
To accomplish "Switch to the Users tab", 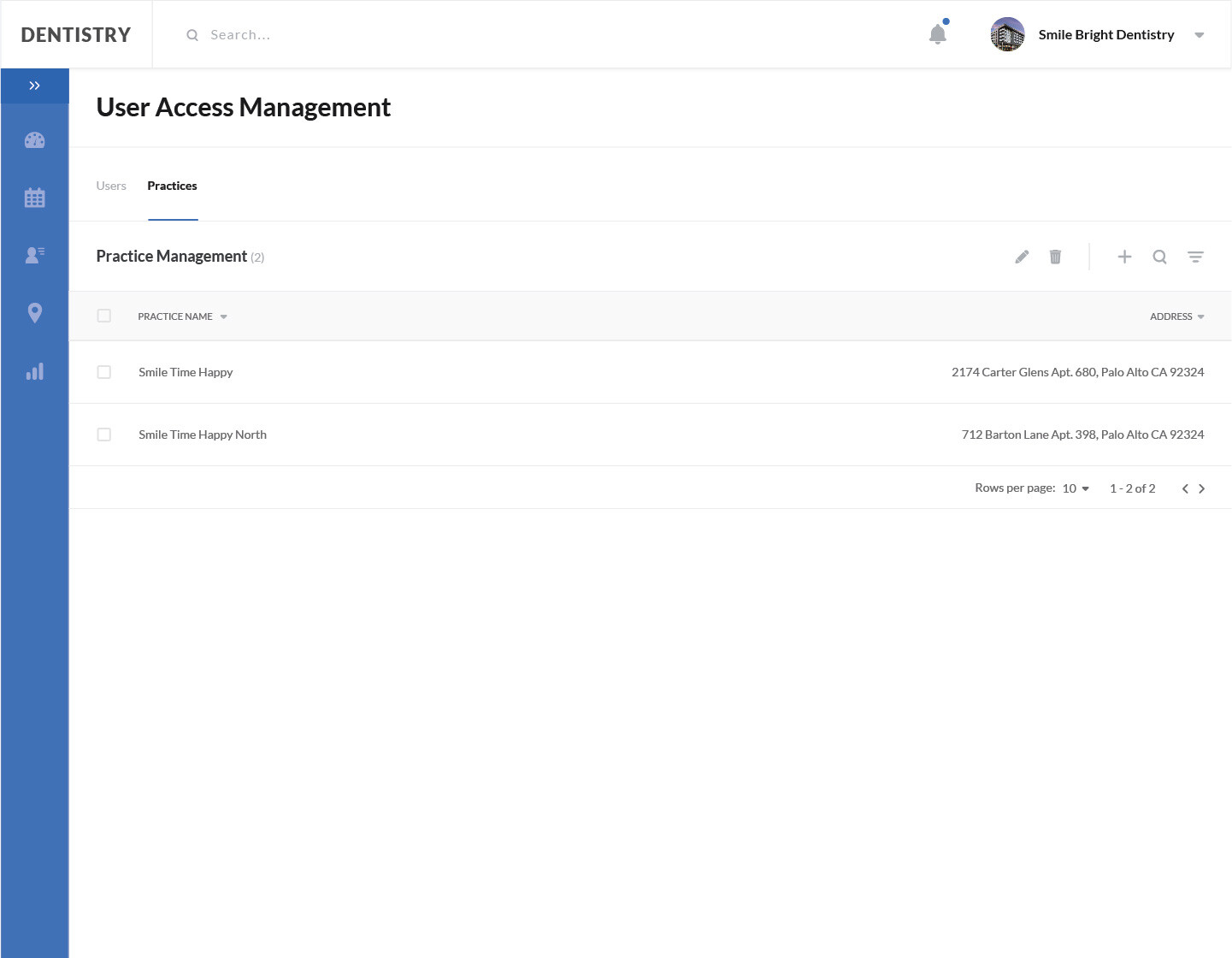I will (111, 186).
